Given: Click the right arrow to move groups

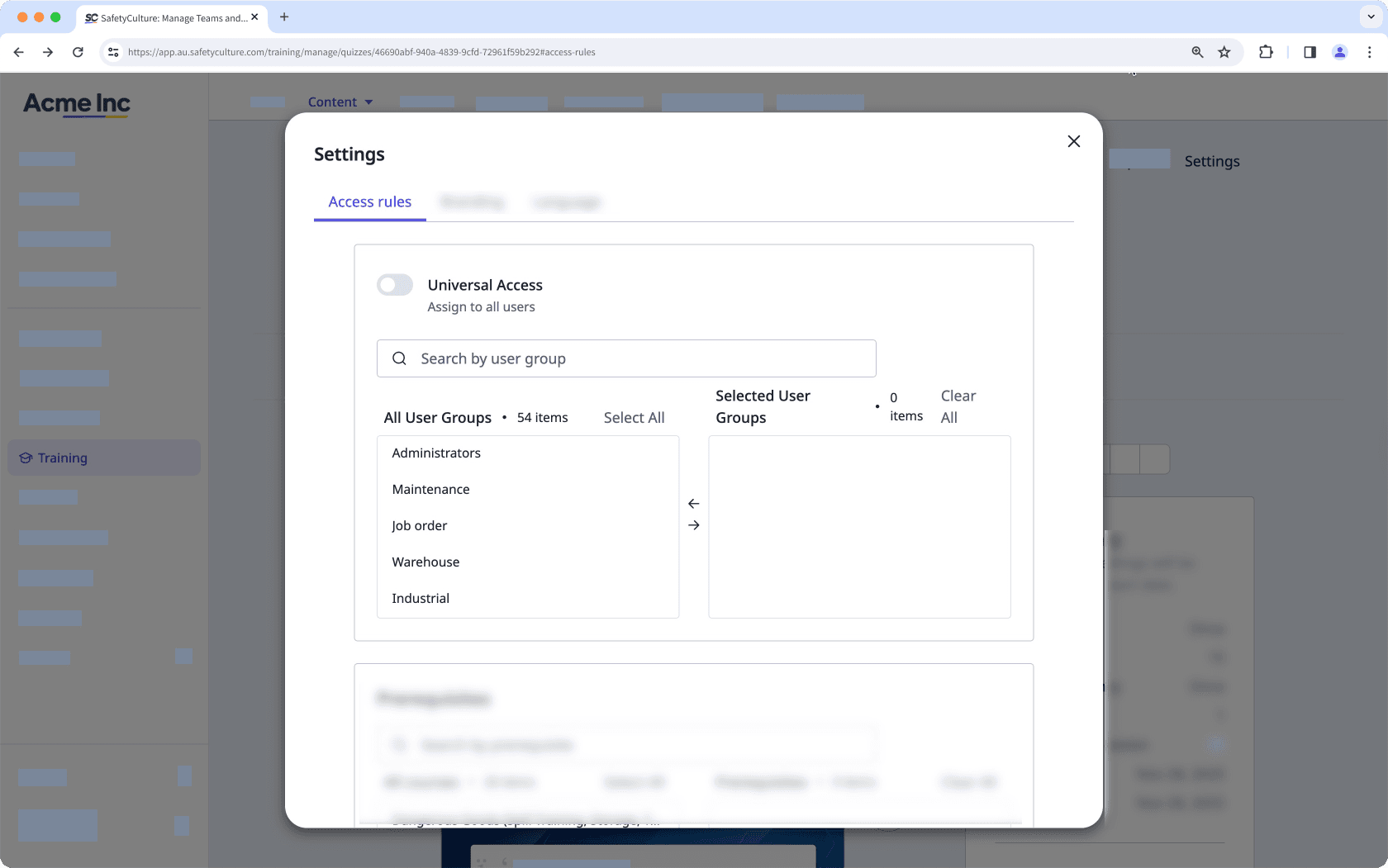Looking at the screenshot, I should pos(694,524).
